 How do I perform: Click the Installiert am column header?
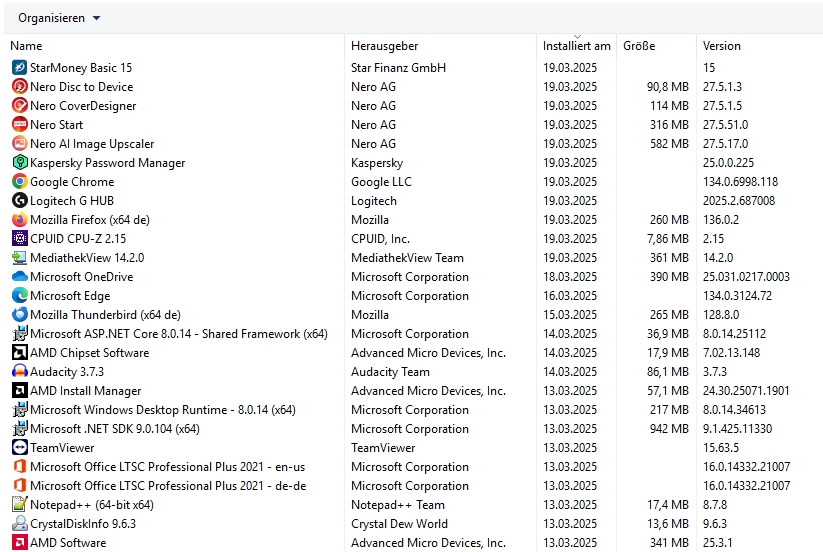576,46
